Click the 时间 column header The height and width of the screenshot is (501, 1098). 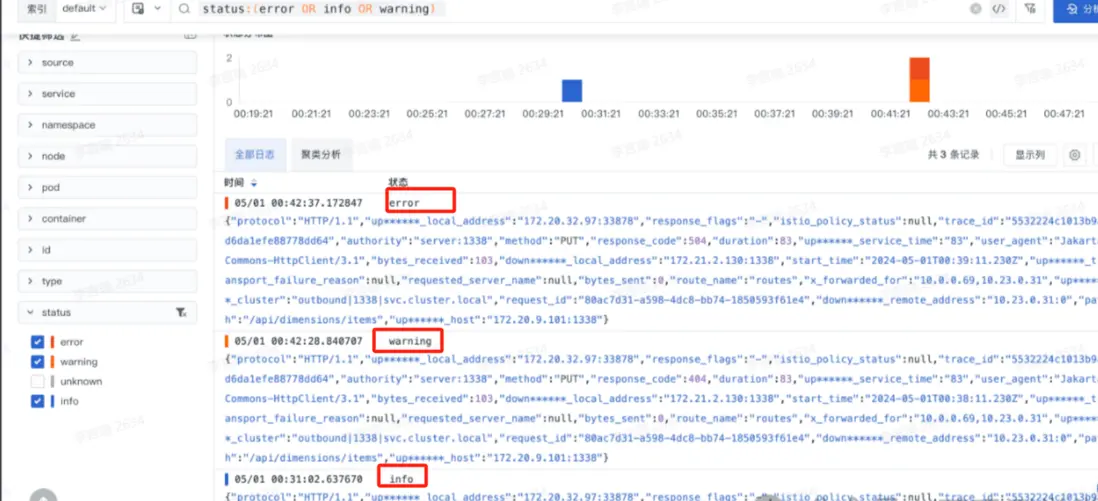(x=235, y=182)
